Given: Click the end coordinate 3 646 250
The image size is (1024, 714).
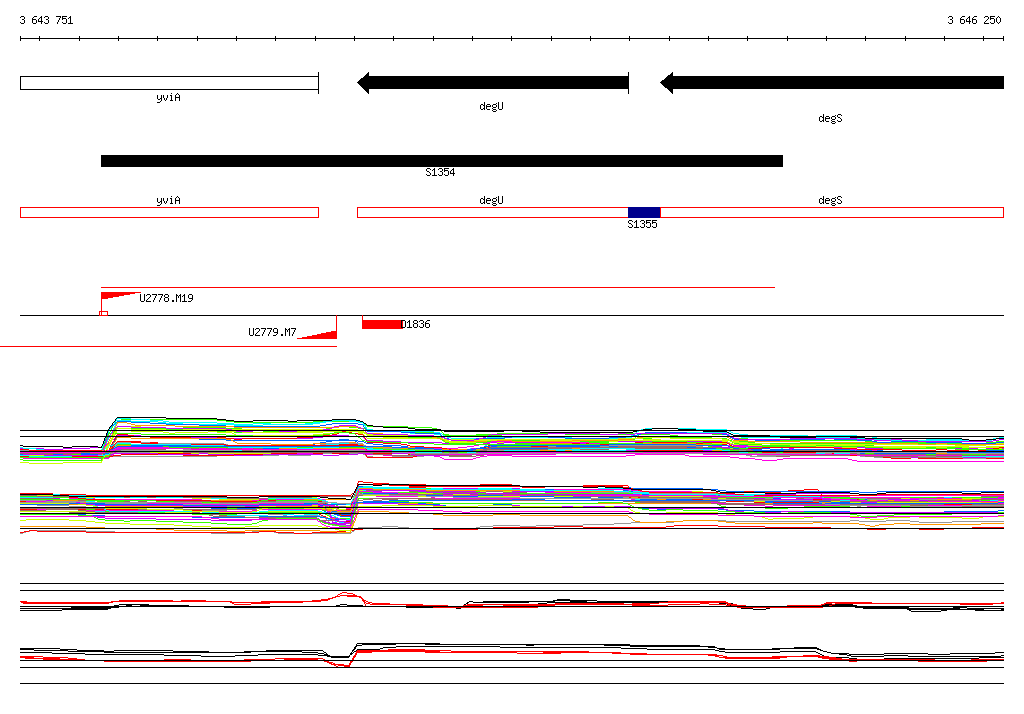Looking at the screenshot, I should point(974,20).
